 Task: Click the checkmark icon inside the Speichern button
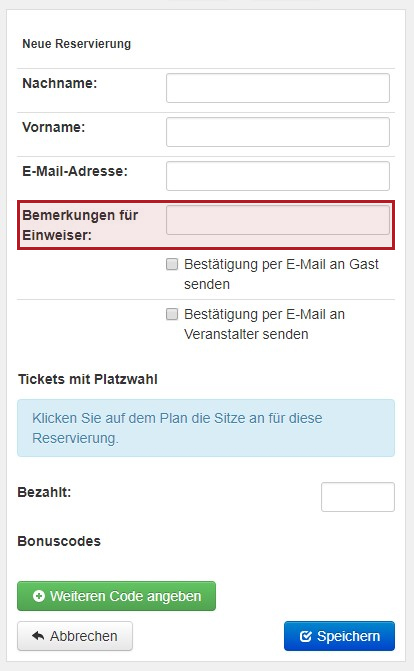point(306,636)
